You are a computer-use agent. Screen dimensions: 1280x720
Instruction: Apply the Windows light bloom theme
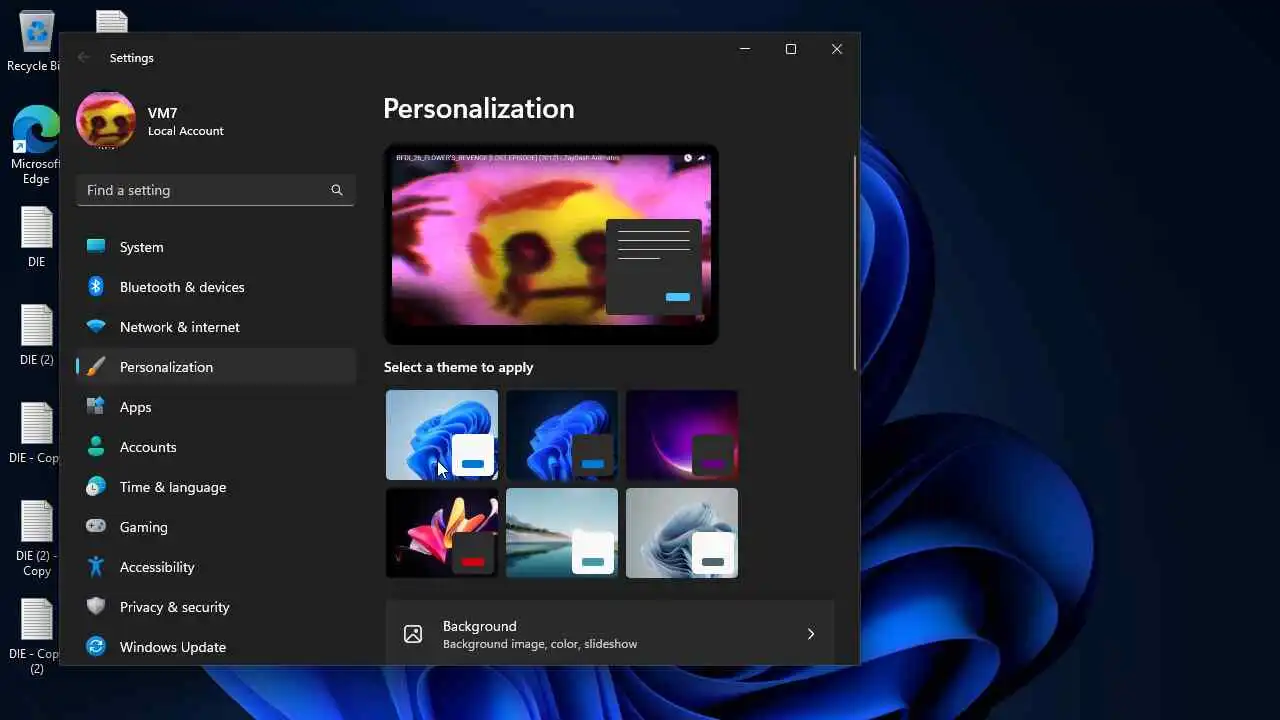click(442, 435)
